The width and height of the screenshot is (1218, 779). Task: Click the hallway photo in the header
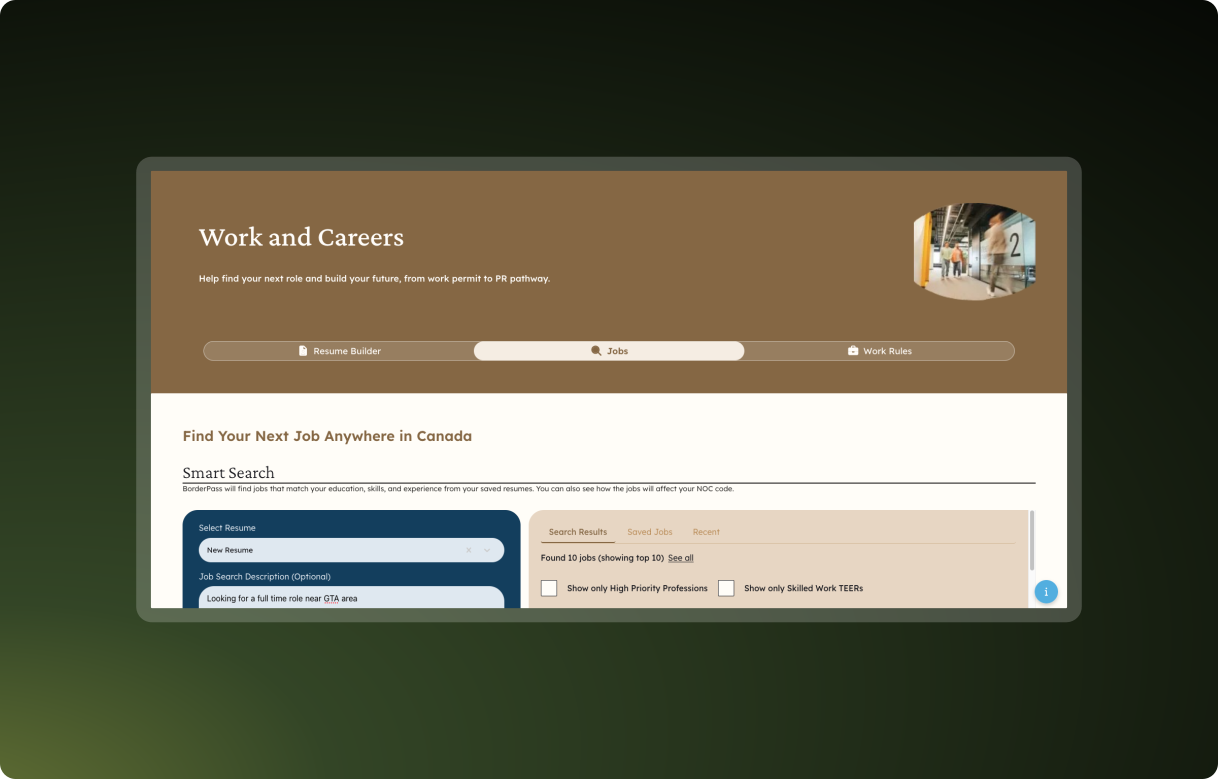click(x=974, y=250)
